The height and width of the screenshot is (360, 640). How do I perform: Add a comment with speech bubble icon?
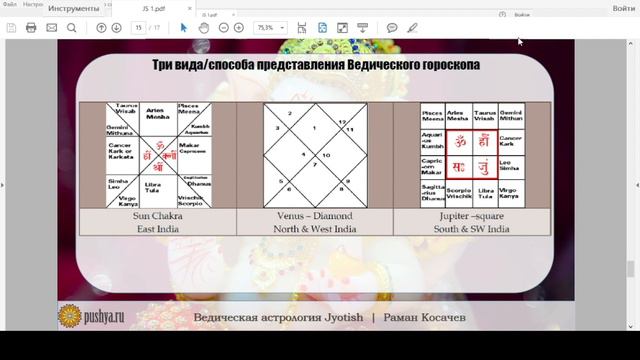pos(392,28)
